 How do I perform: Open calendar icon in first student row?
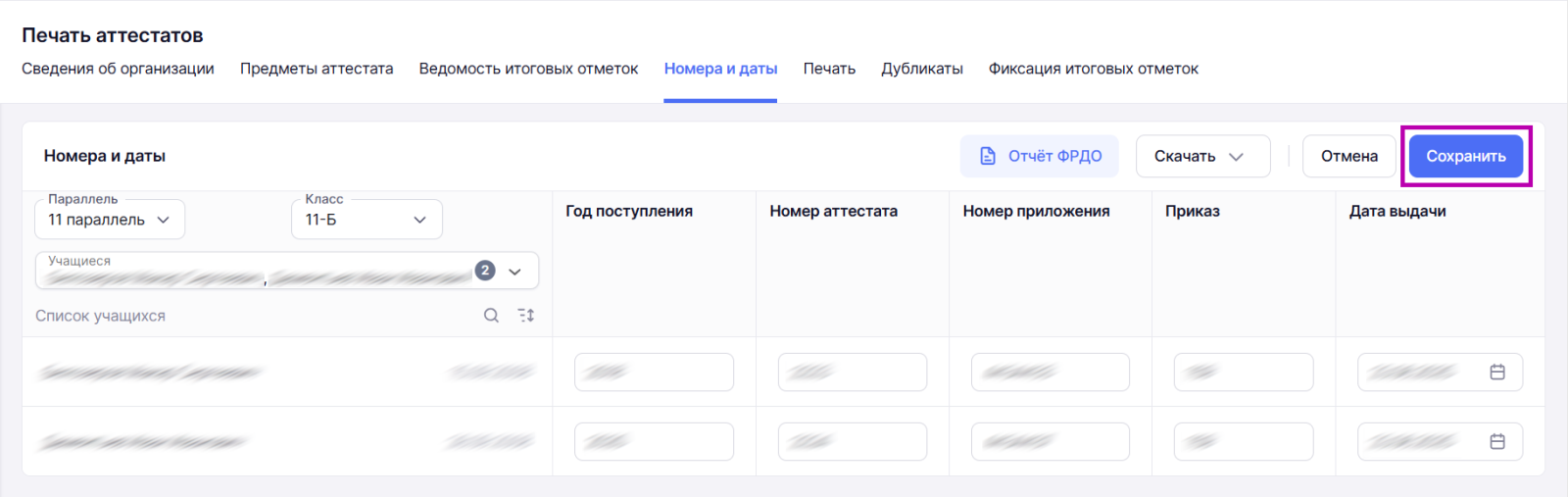(x=1497, y=373)
